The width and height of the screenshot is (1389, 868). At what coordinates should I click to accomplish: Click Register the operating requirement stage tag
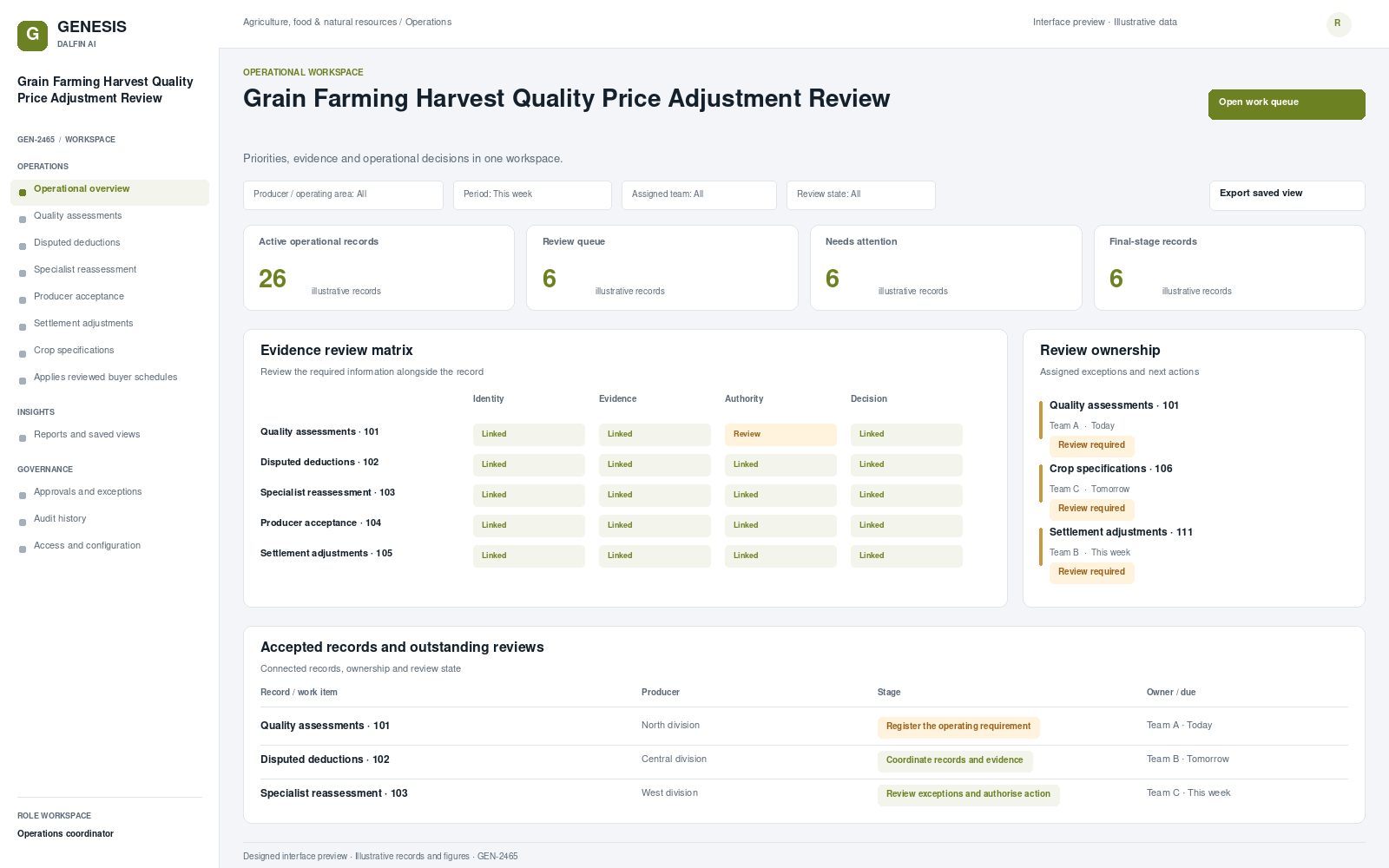click(x=958, y=727)
